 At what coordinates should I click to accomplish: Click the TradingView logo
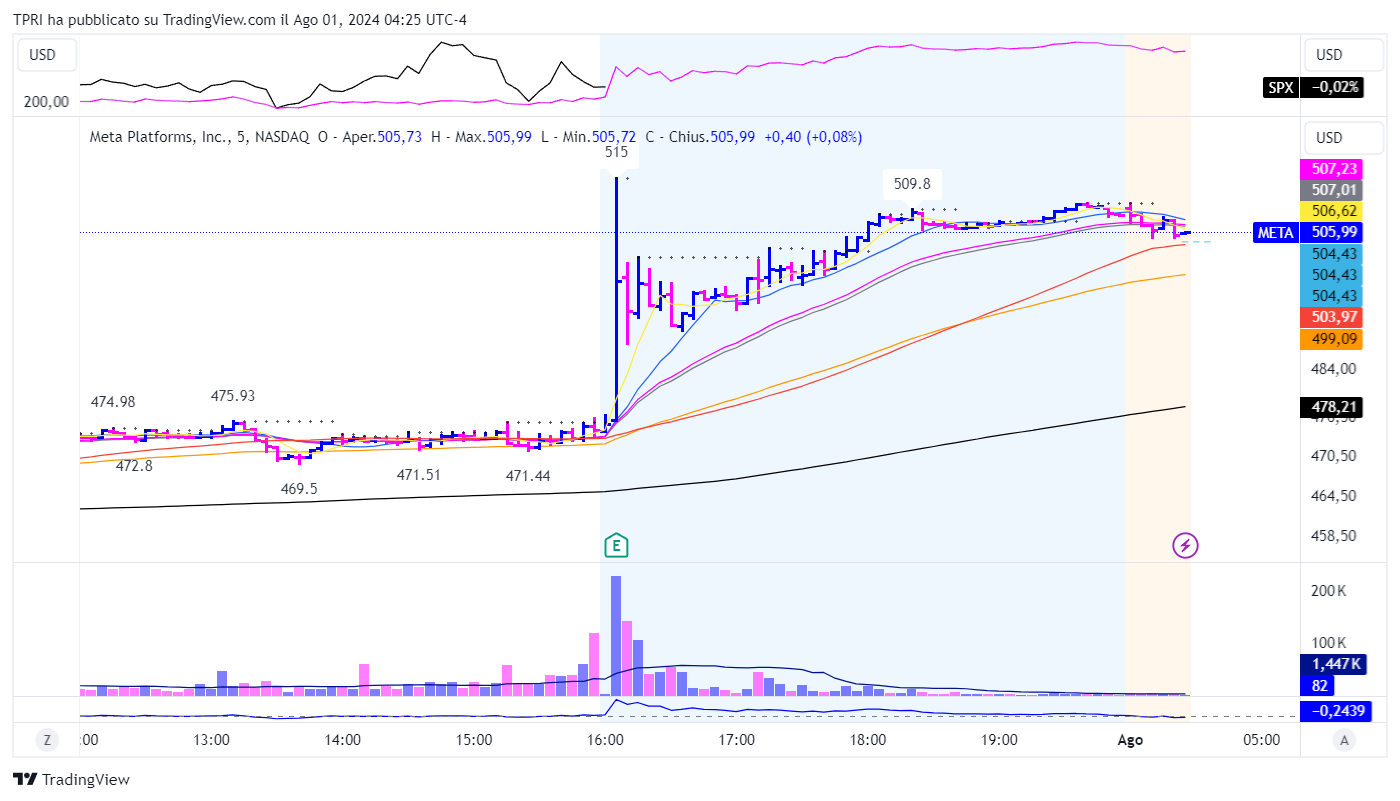(x=71, y=779)
